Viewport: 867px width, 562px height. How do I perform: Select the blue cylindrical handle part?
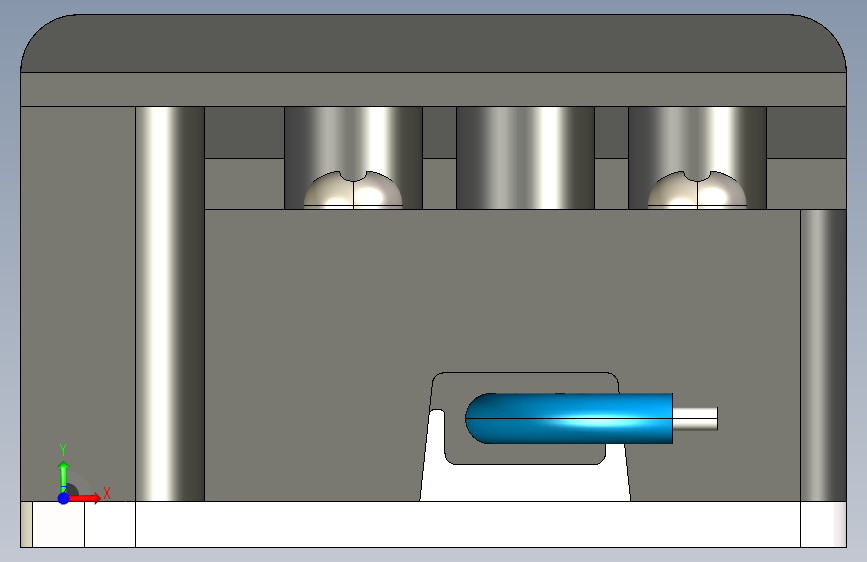click(570, 418)
